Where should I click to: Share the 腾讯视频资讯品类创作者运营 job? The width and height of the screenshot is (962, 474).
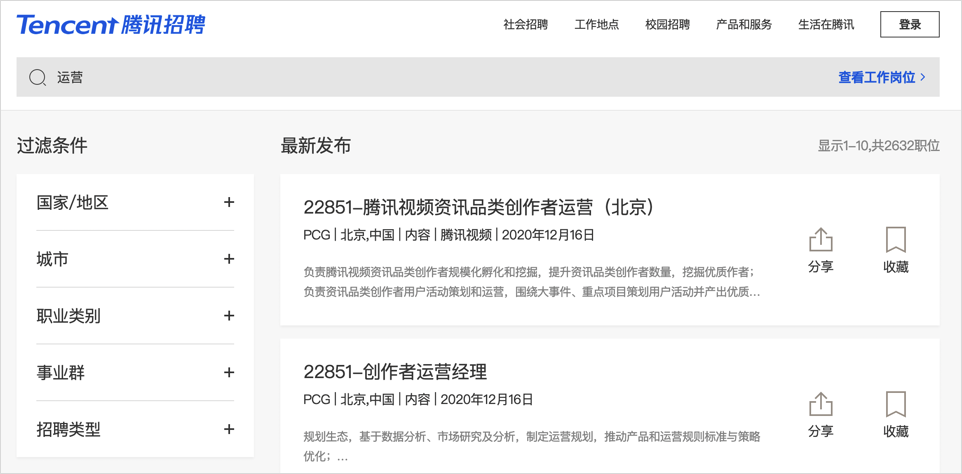[820, 250]
